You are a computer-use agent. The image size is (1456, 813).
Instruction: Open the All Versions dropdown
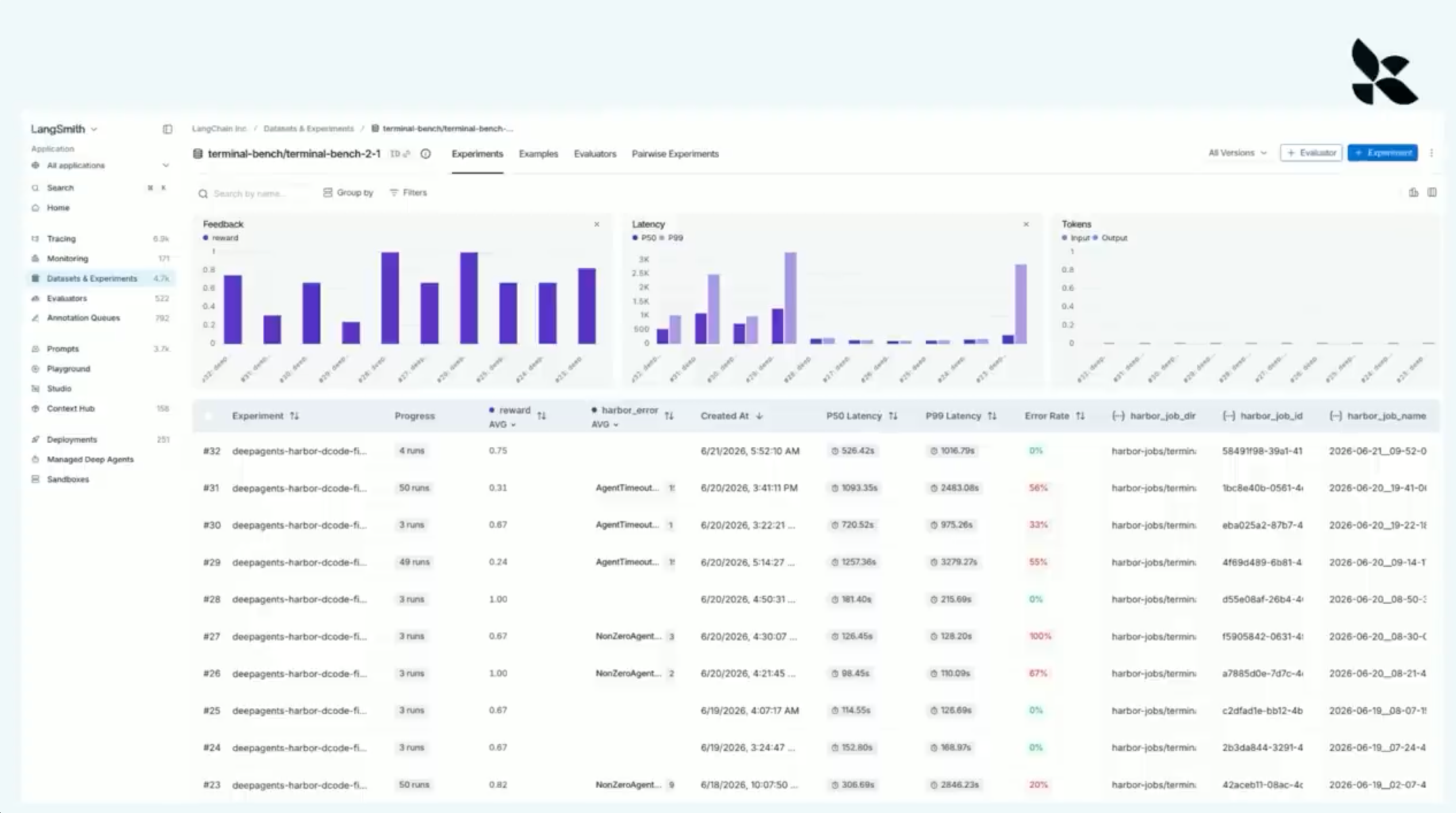1237,153
